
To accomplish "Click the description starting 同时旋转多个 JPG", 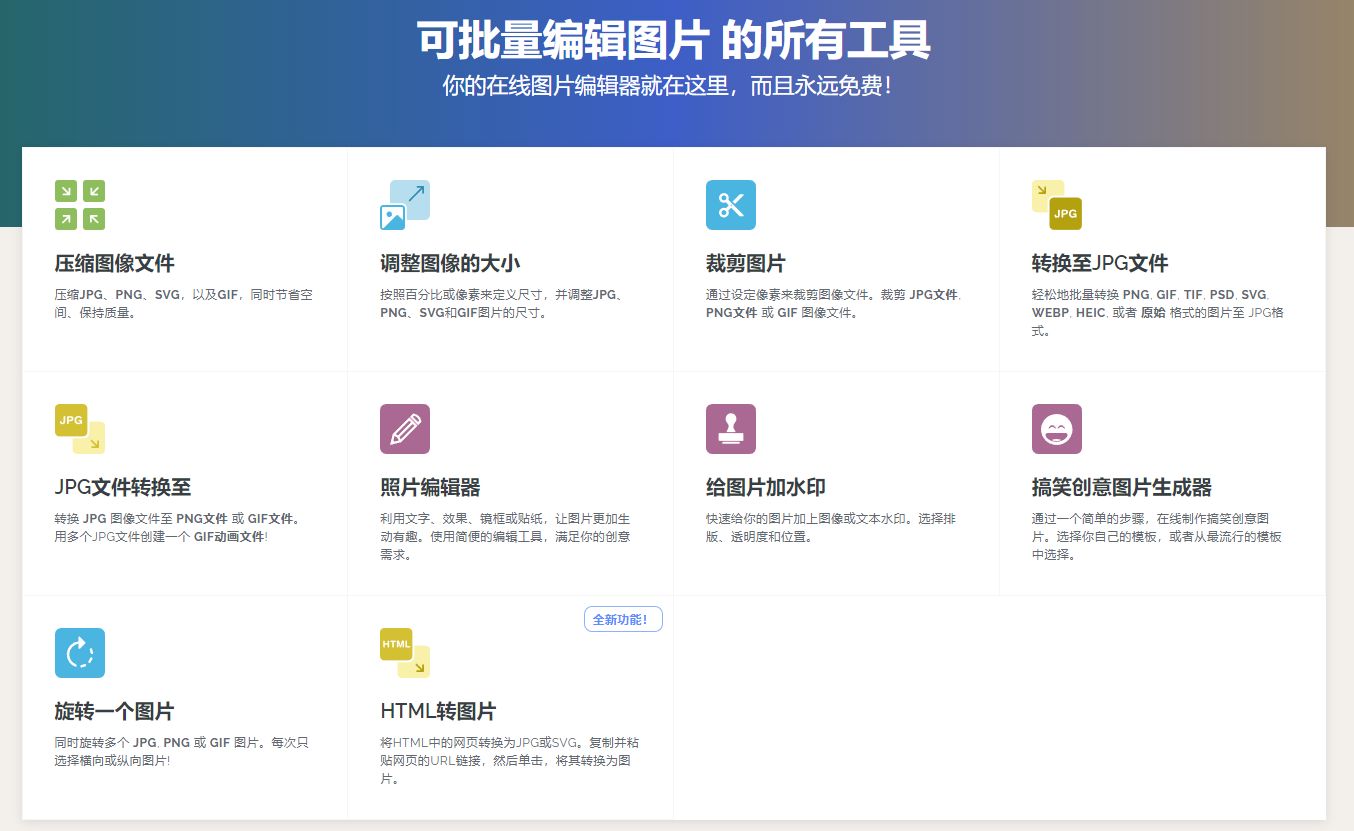I will 182,752.
